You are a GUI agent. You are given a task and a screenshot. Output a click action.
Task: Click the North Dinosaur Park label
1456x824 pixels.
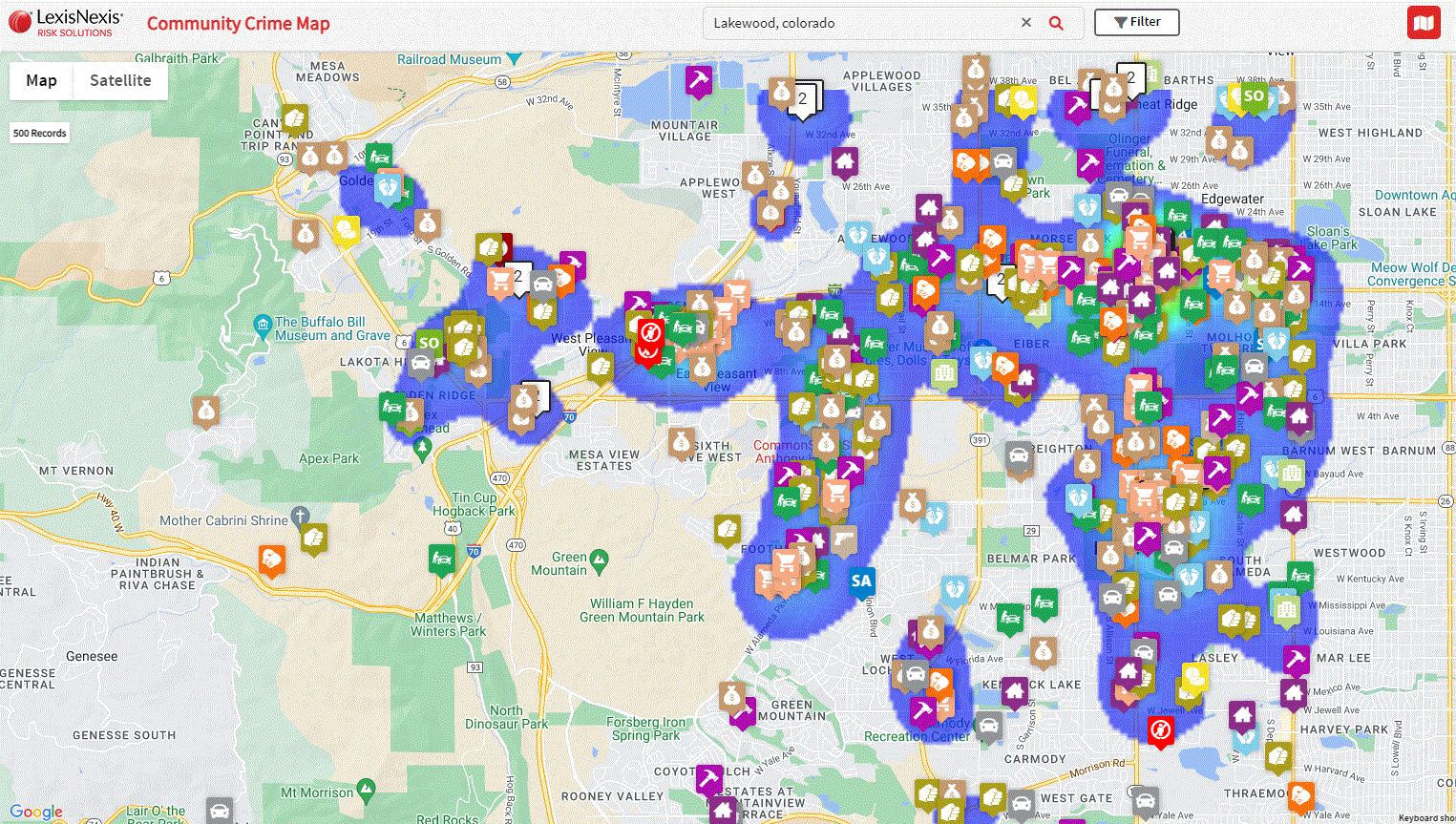coord(506,717)
